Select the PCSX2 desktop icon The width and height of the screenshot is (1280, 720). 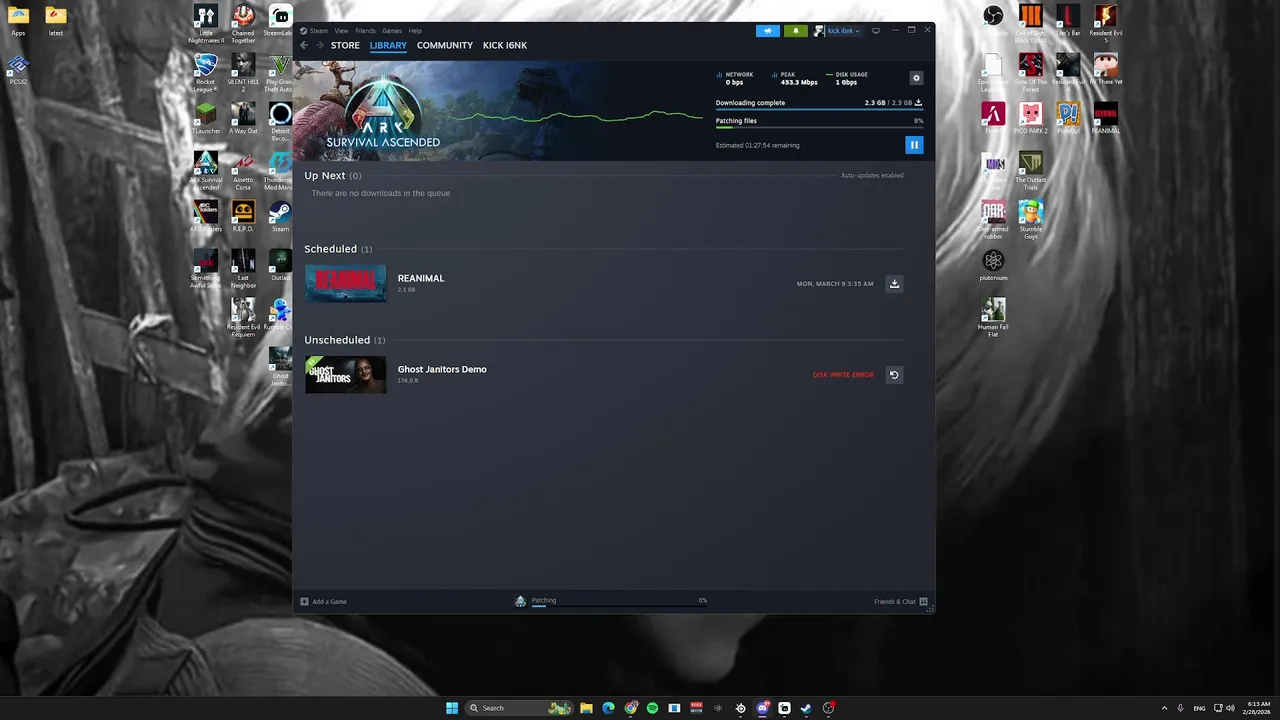[18, 69]
